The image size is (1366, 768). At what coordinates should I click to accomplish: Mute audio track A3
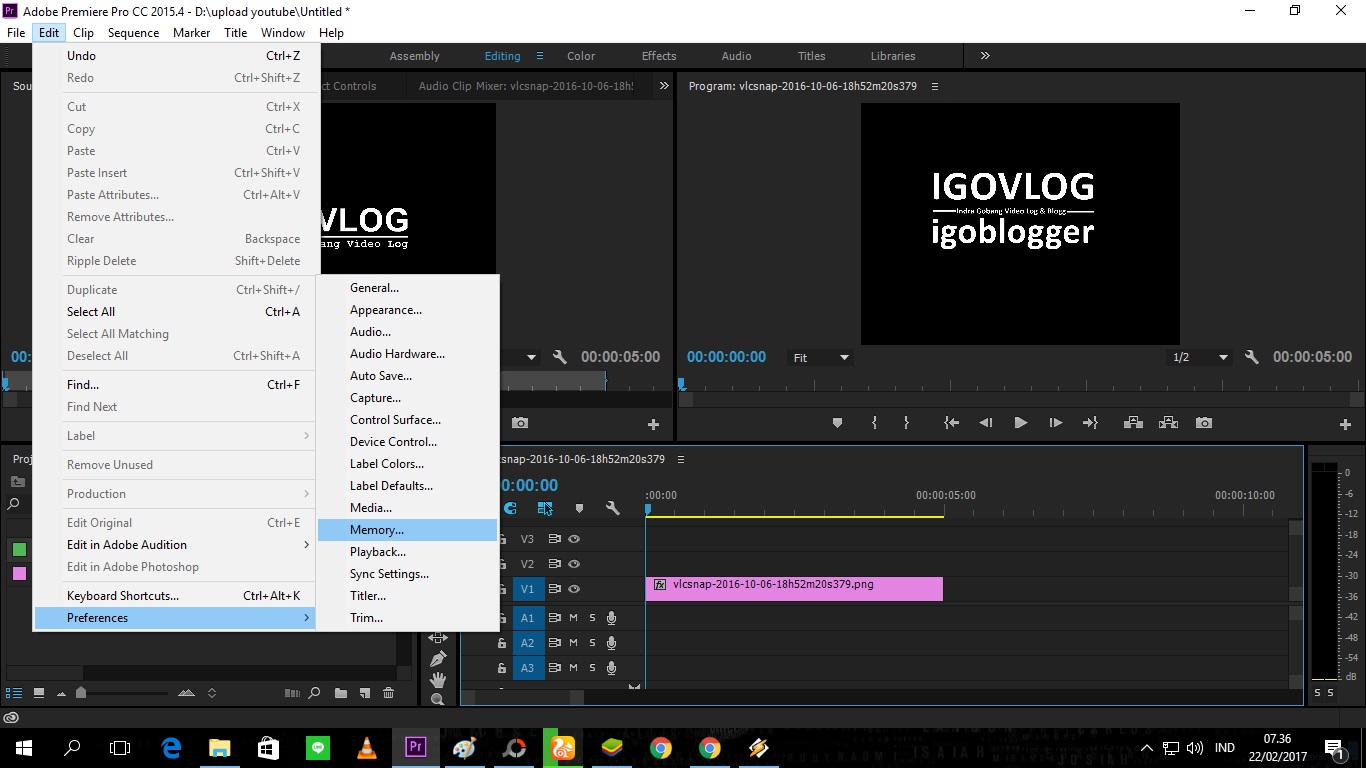tap(574, 668)
